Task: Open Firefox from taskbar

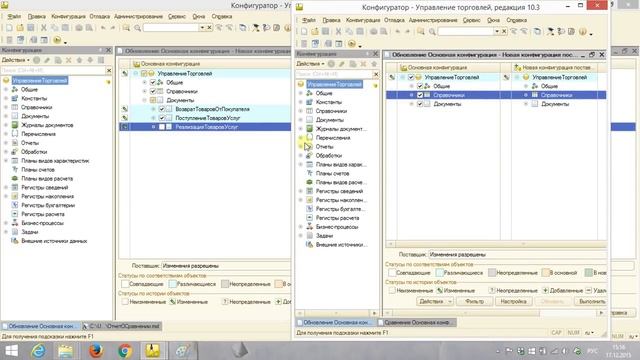Action: tap(96, 351)
